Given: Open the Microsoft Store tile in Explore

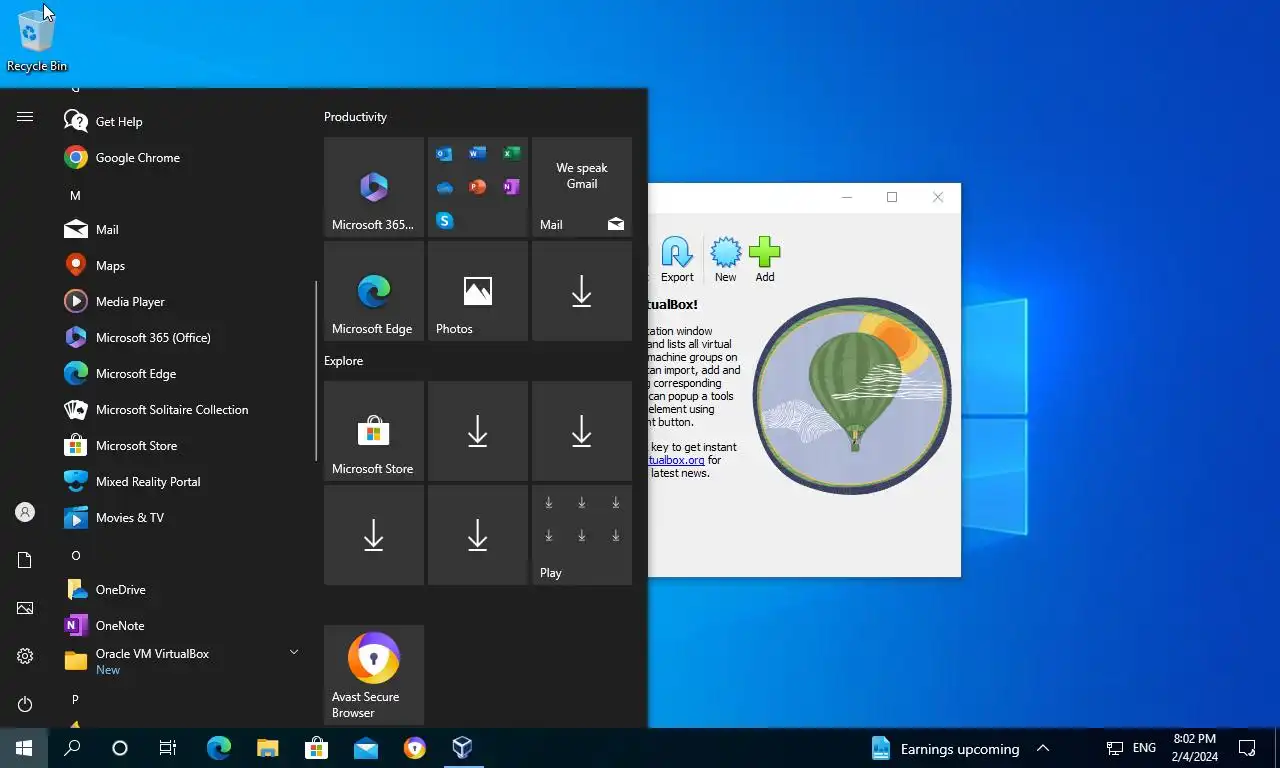Looking at the screenshot, I should coord(374,431).
